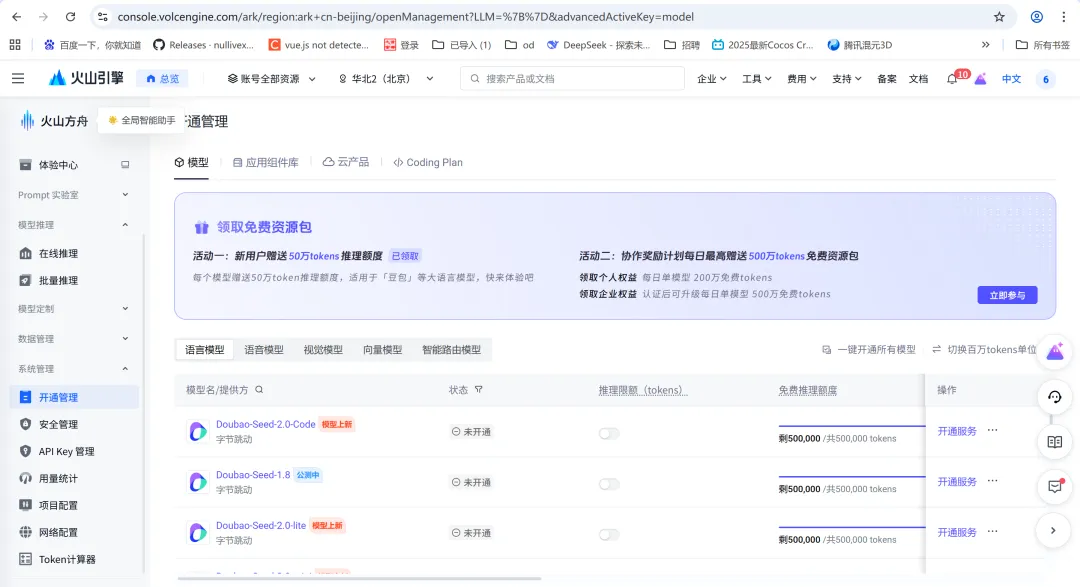Screen dimensions: 1080x587
Task: Select 向量模型 model tab
Action: pos(382,349)
